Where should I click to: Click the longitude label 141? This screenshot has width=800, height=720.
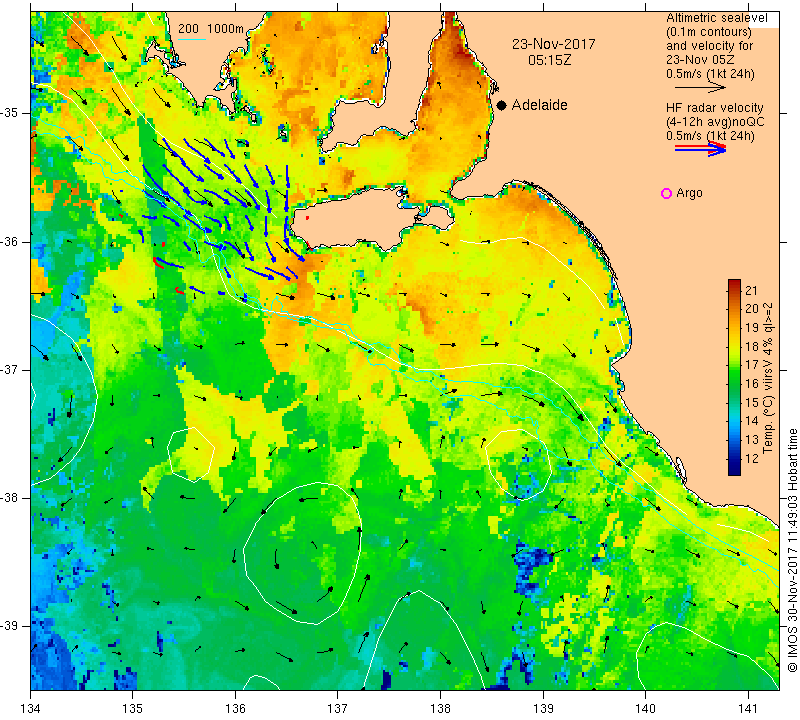748,708
